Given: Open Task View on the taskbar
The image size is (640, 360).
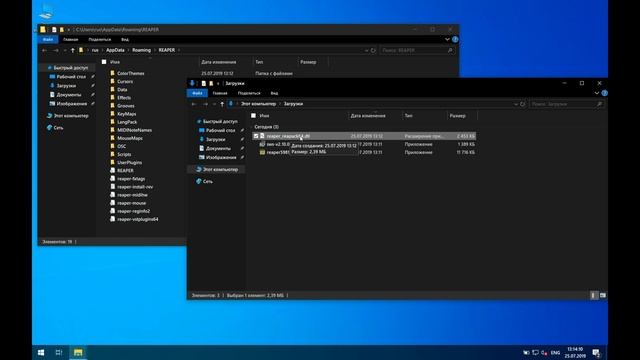Looking at the screenshot, I should coord(59,353).
